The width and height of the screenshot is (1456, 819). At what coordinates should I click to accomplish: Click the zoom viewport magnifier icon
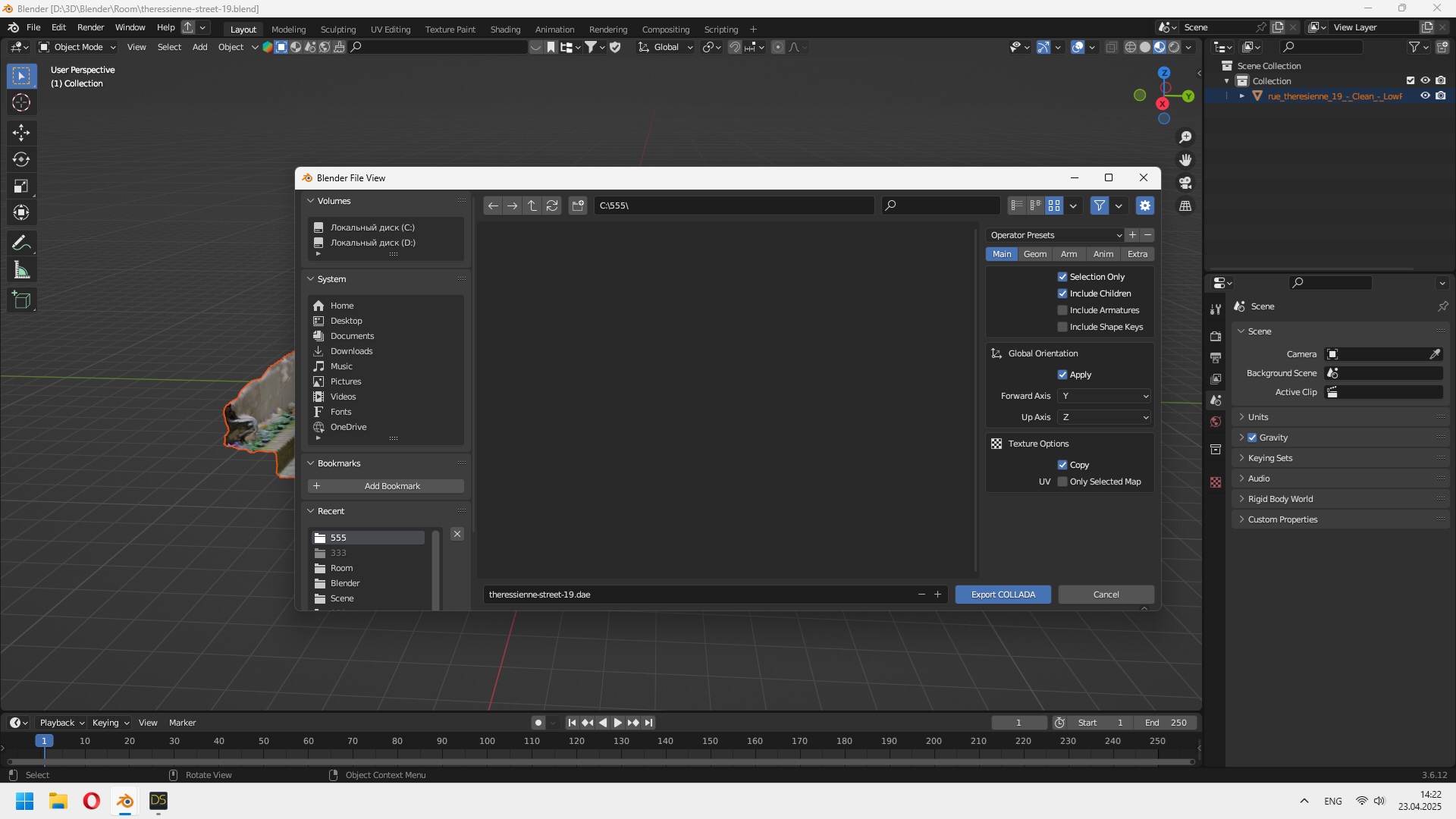[1185, 137]
